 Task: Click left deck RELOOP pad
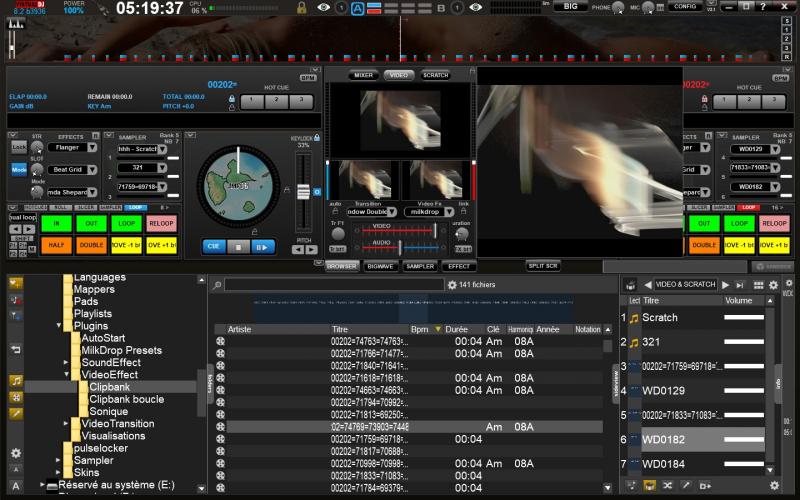click(161, 223)
